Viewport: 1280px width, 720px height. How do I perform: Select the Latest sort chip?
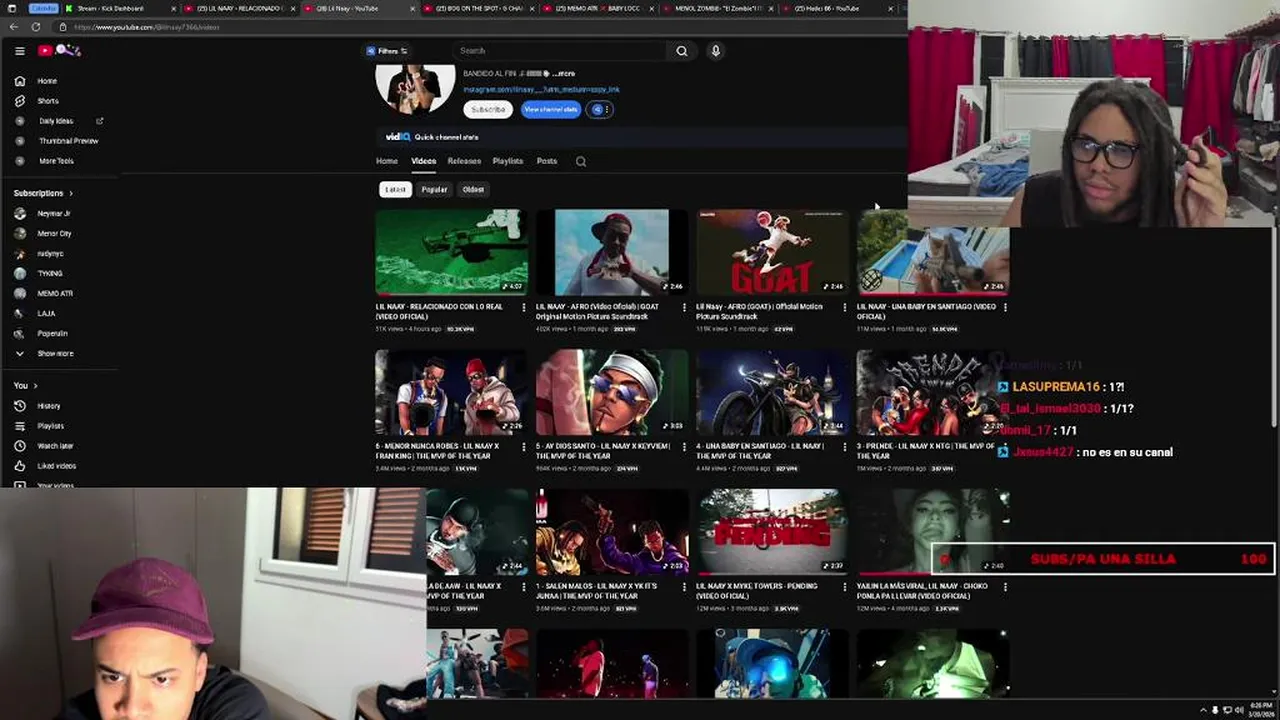(396, 189)
